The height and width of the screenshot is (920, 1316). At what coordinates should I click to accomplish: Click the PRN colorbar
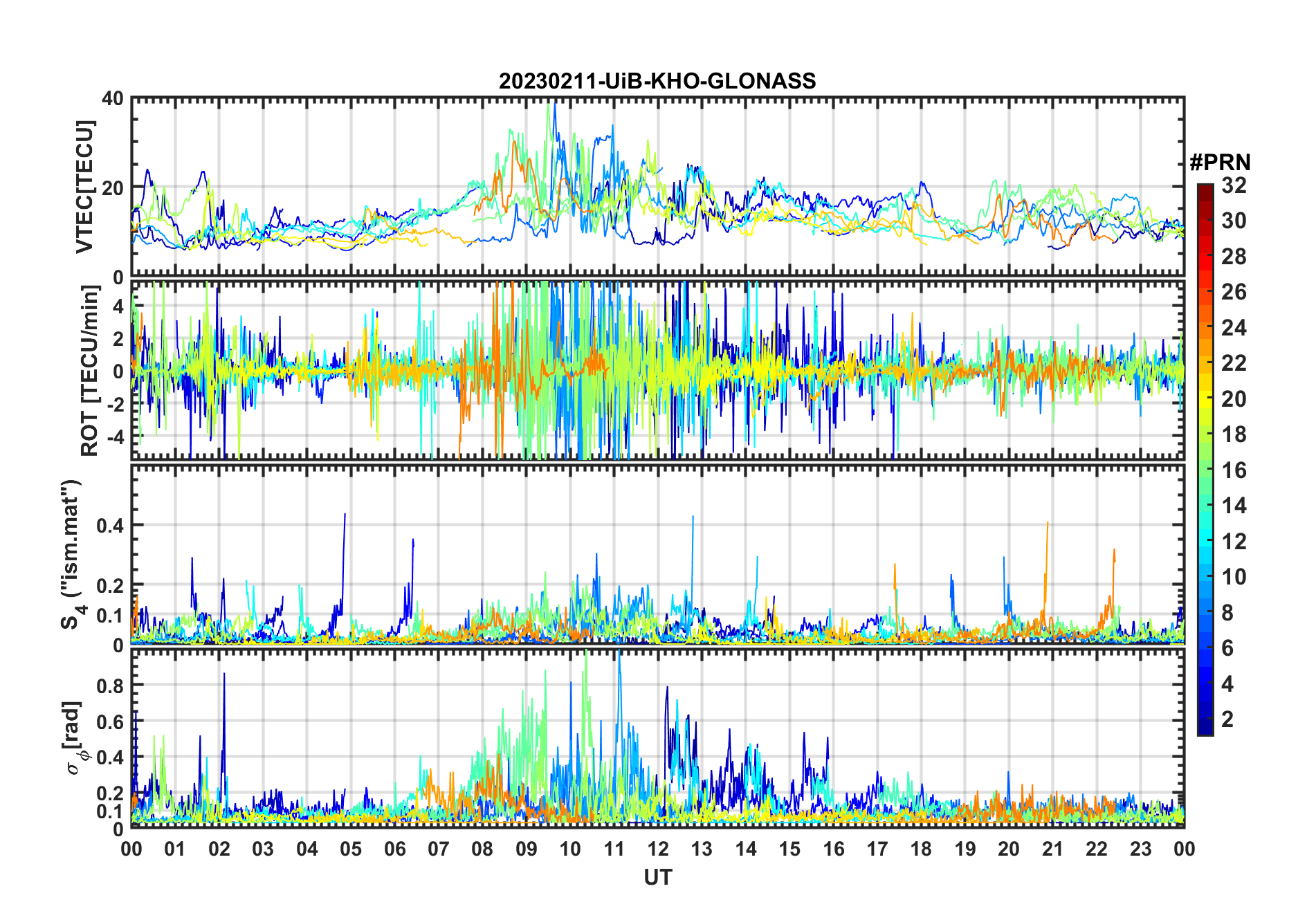tap(1205, 459)
